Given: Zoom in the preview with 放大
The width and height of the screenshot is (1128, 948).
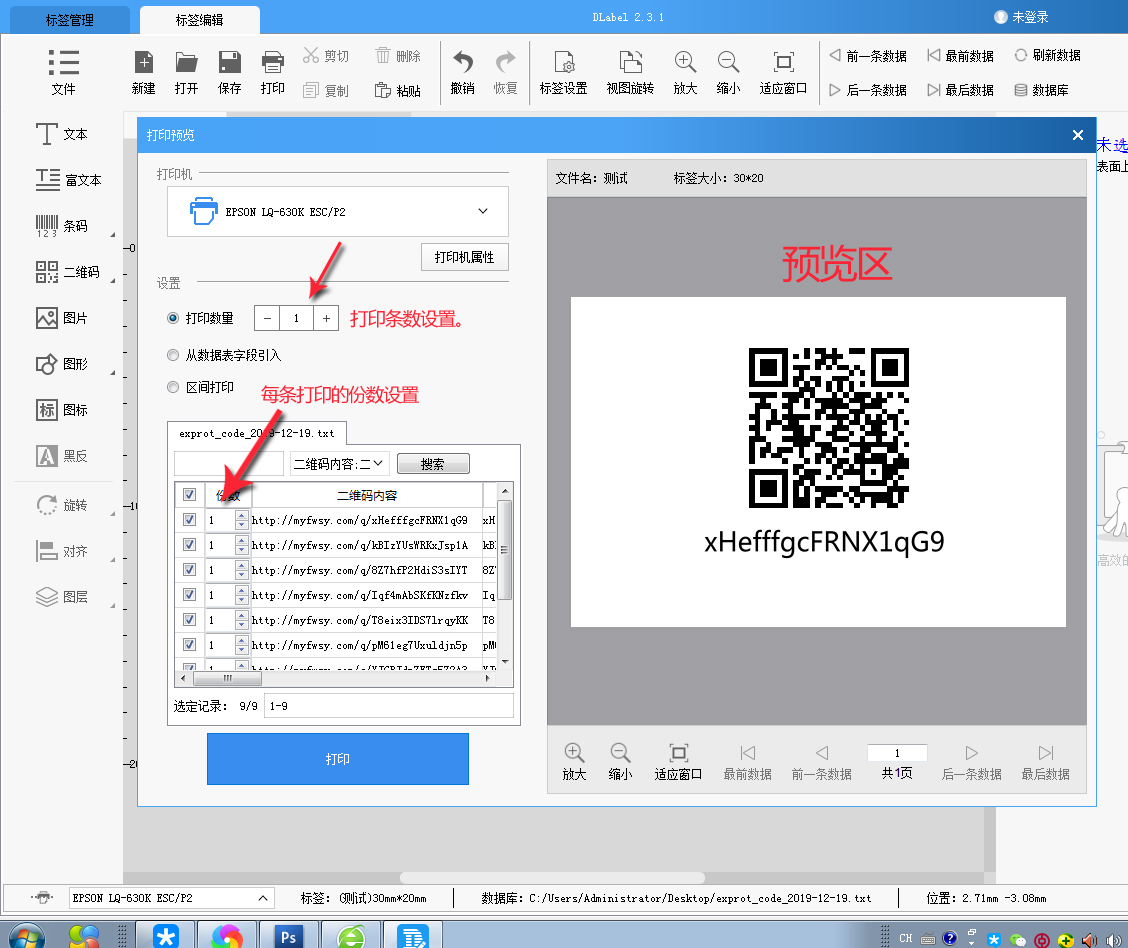Looking at the screenshot, I should 574,761.
